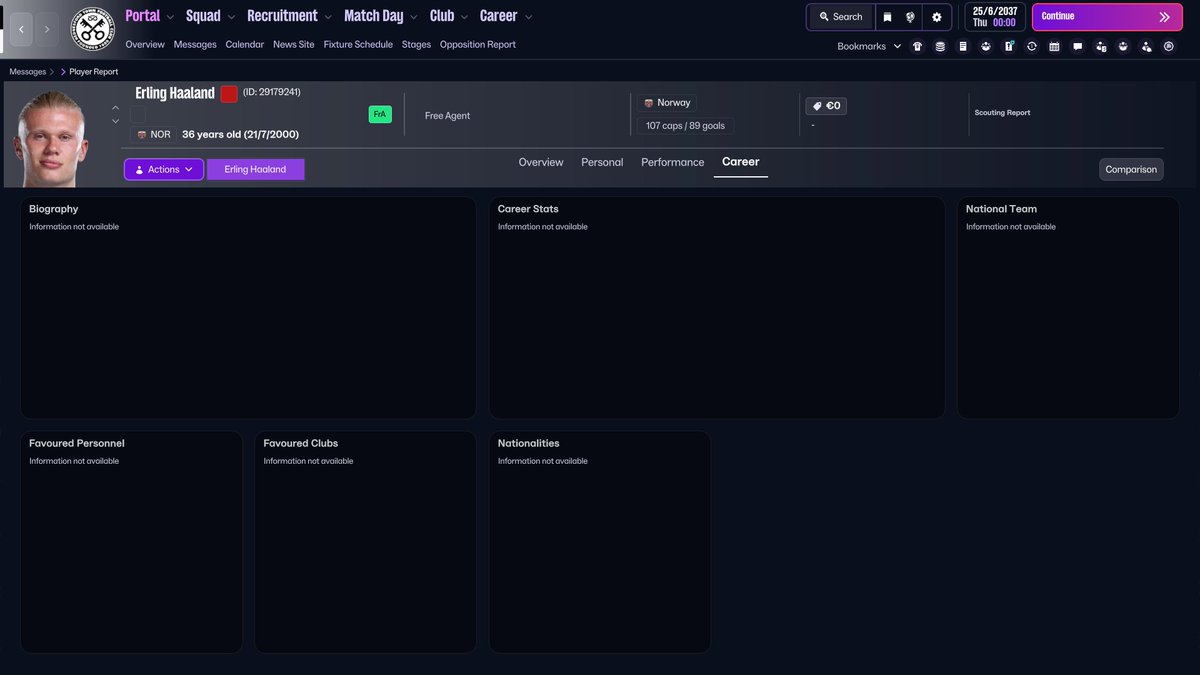
Task: Open Fixture Schedule submenu item
Action: (x=358, y=45)
